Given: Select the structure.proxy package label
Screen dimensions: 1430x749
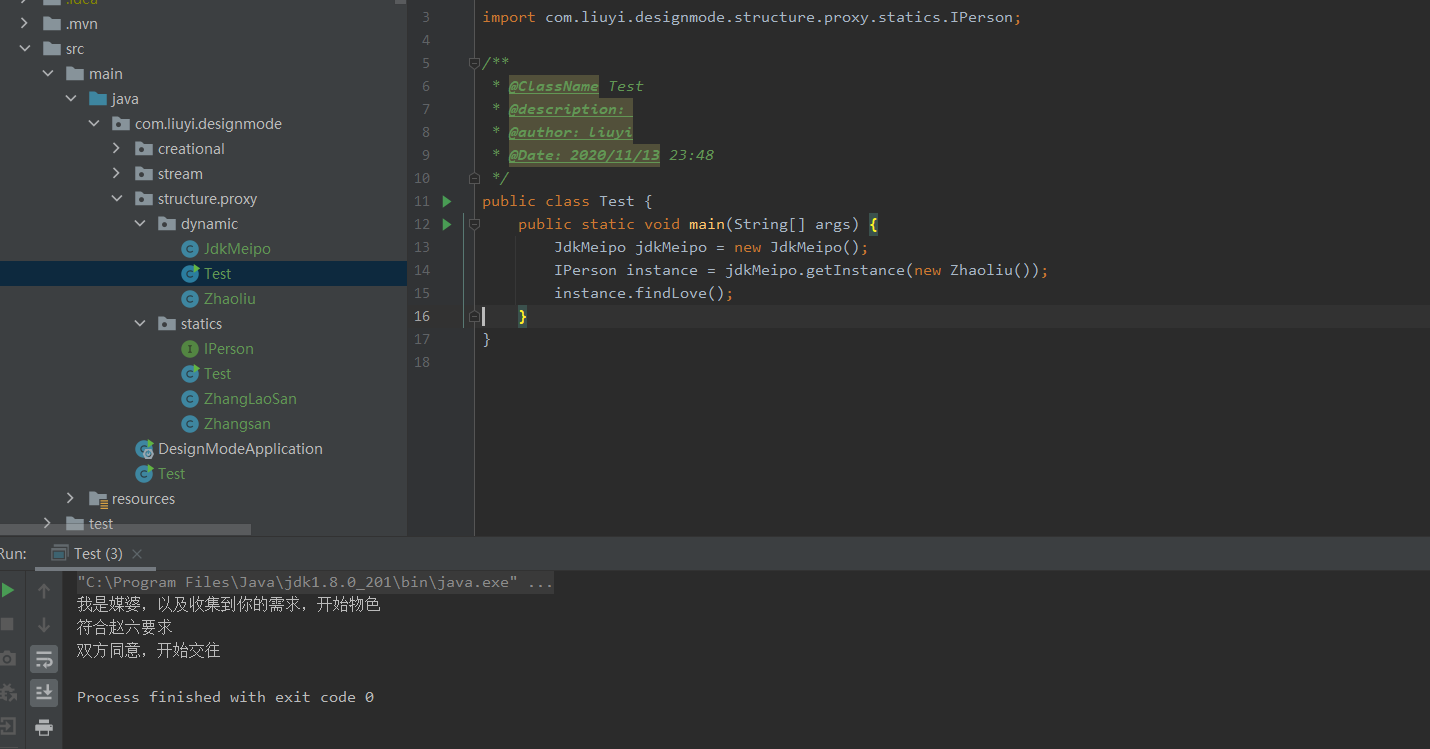Looking at the screenshot, I should click(x=207, y=199).
